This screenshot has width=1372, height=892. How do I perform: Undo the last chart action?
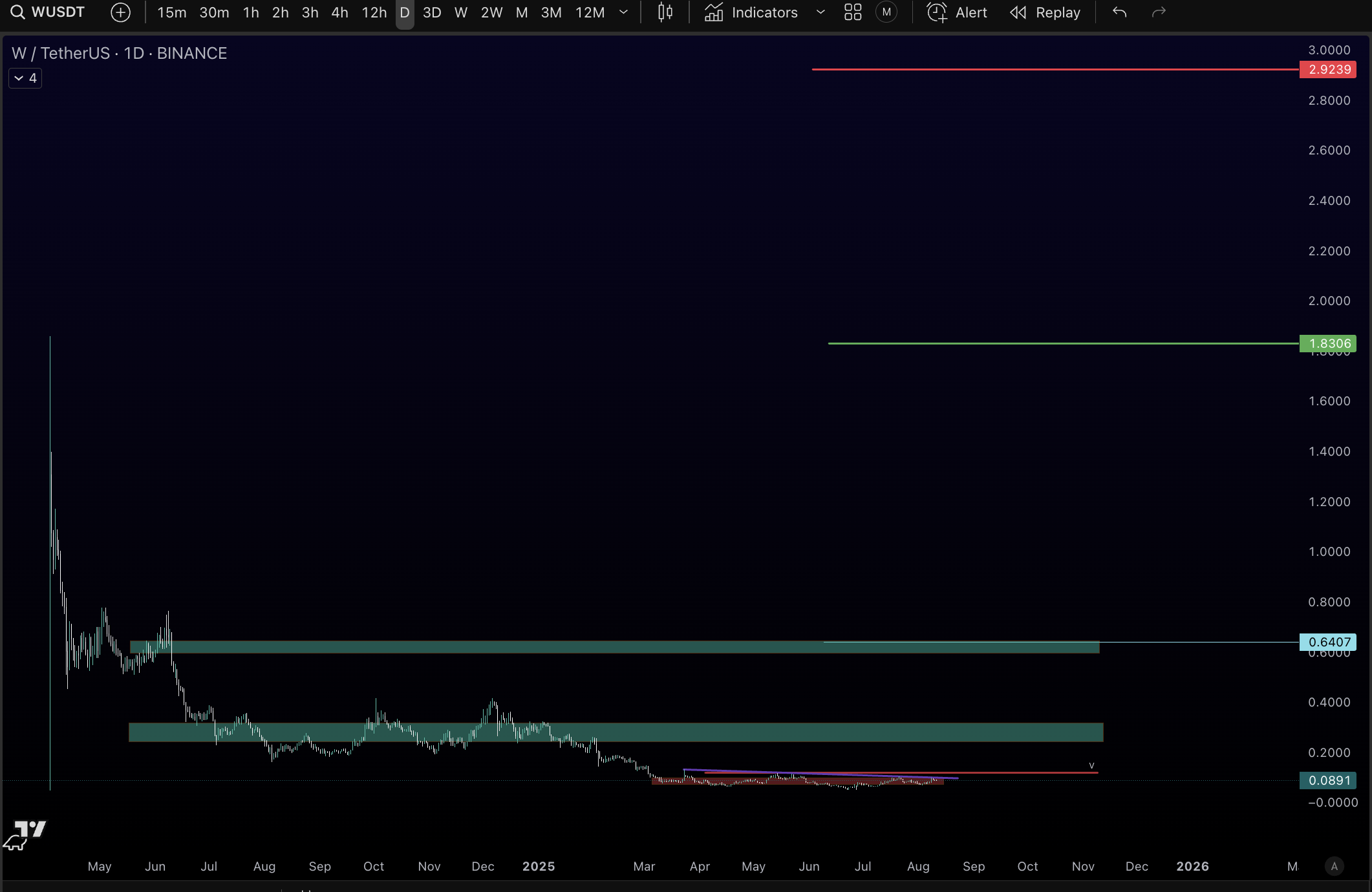pyautogui.click(x=1120, y=12)
